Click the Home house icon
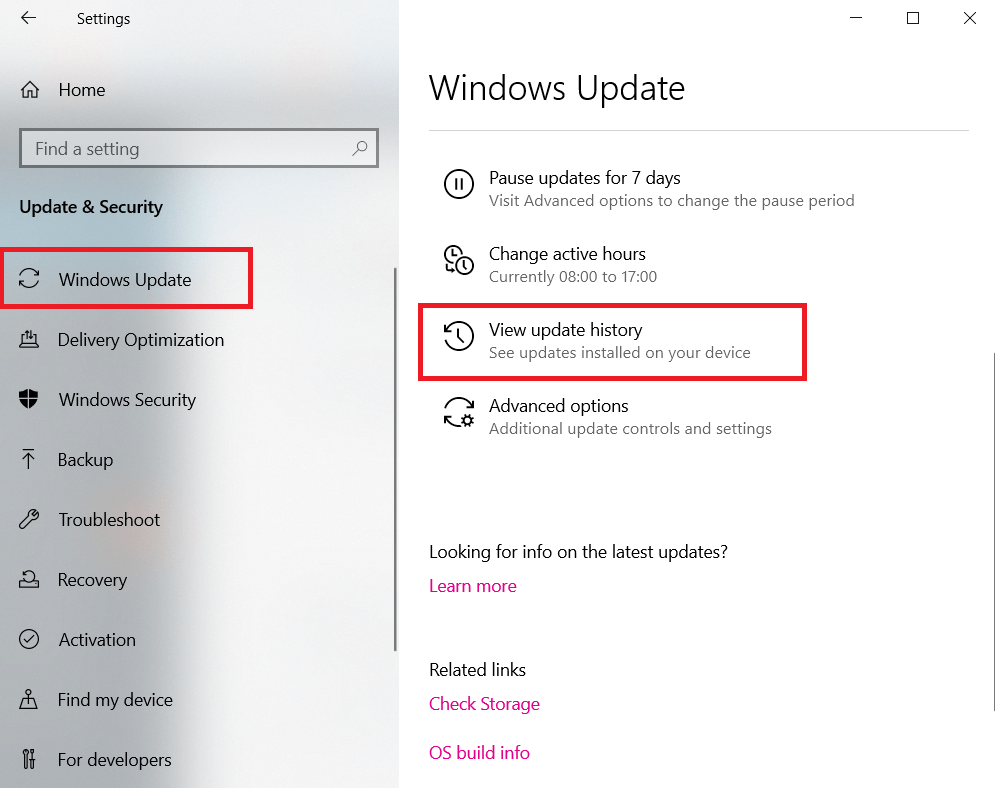Viewport: 995px width, 788px height. tap(30, 89)
